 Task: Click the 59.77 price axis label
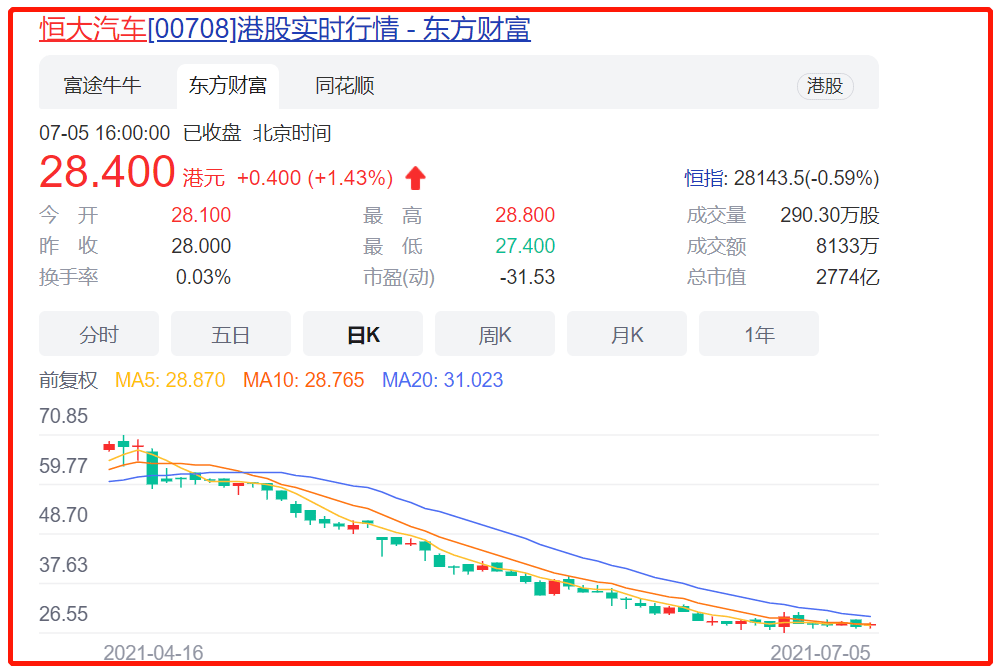coord(63,466)
